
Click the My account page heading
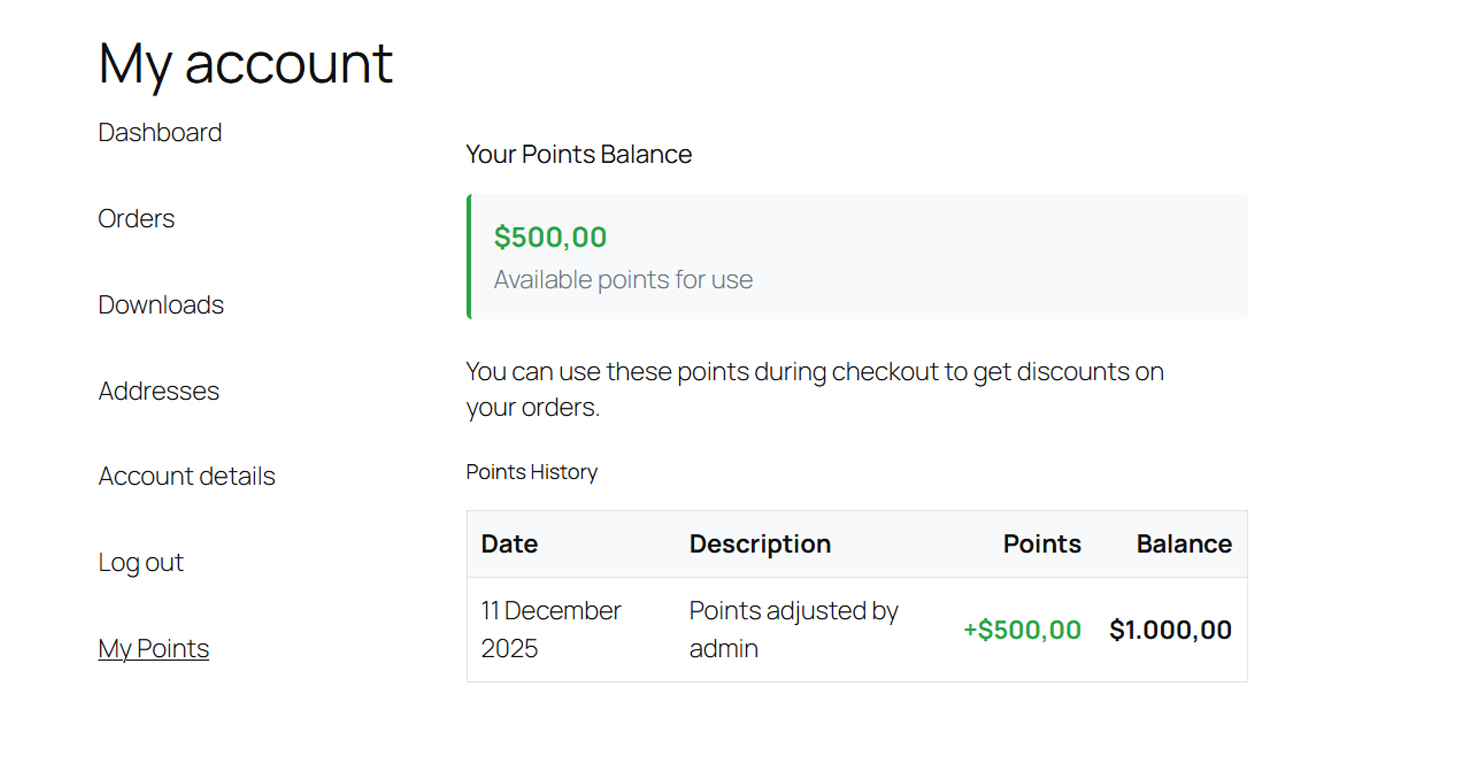[x=244, y=63]
